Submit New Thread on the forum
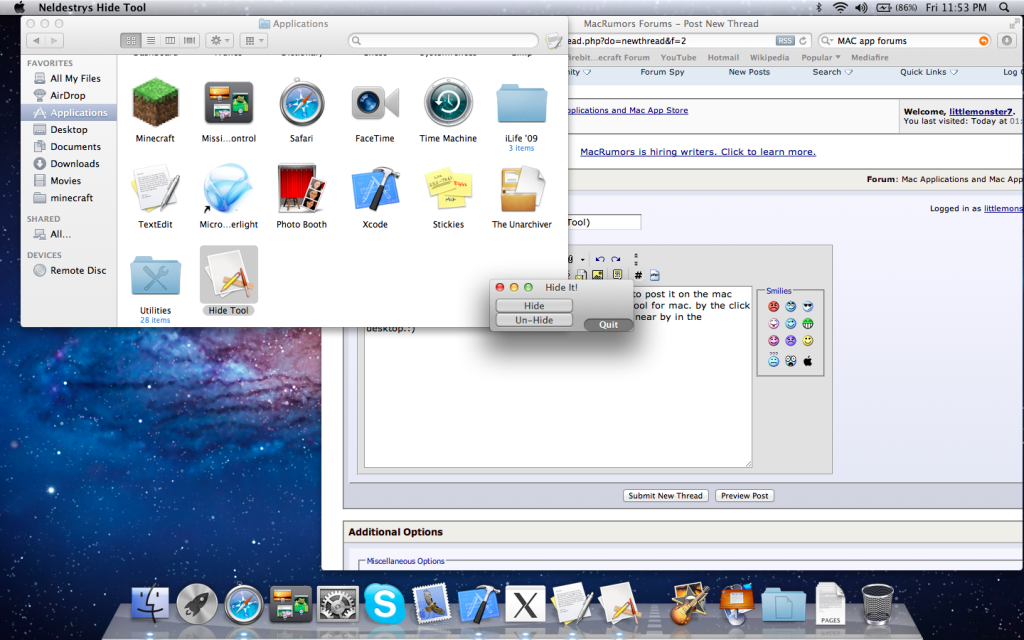Image resolution: width=1024 pixels, height=640 pixels. pos(665,496)
